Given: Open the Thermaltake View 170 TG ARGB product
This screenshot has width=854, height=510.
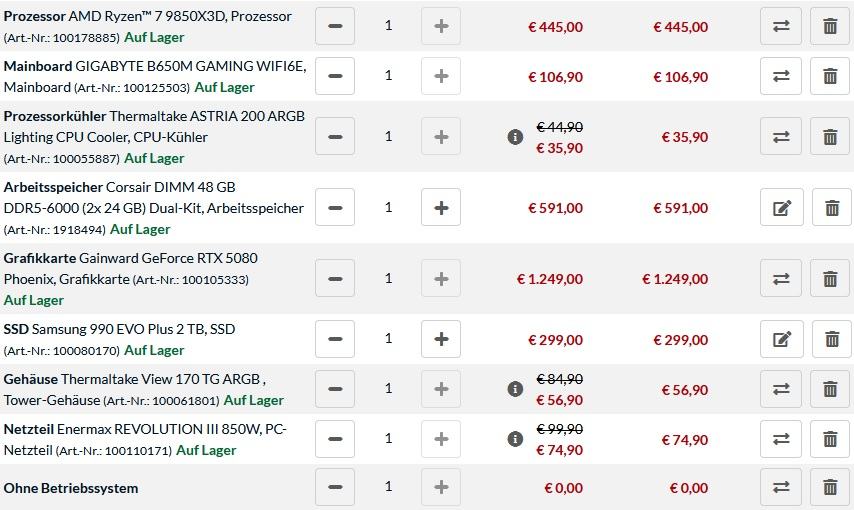Looking at the screenshot, I should [162, 379].
